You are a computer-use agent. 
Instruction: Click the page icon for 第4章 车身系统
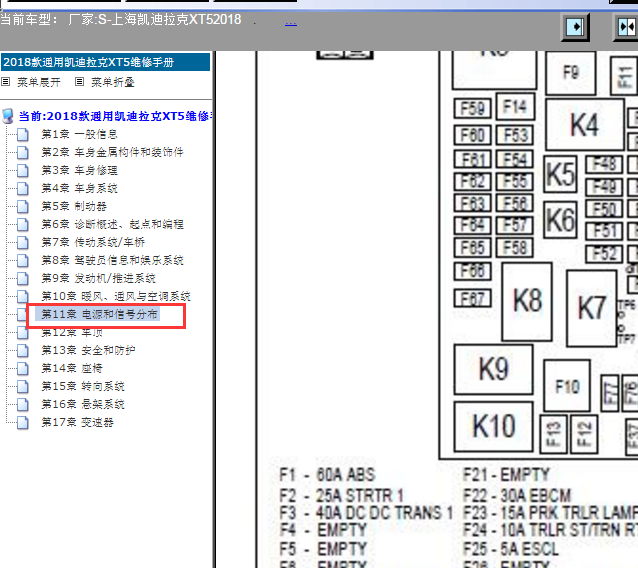pyautogui.click(x=23, y=188)
